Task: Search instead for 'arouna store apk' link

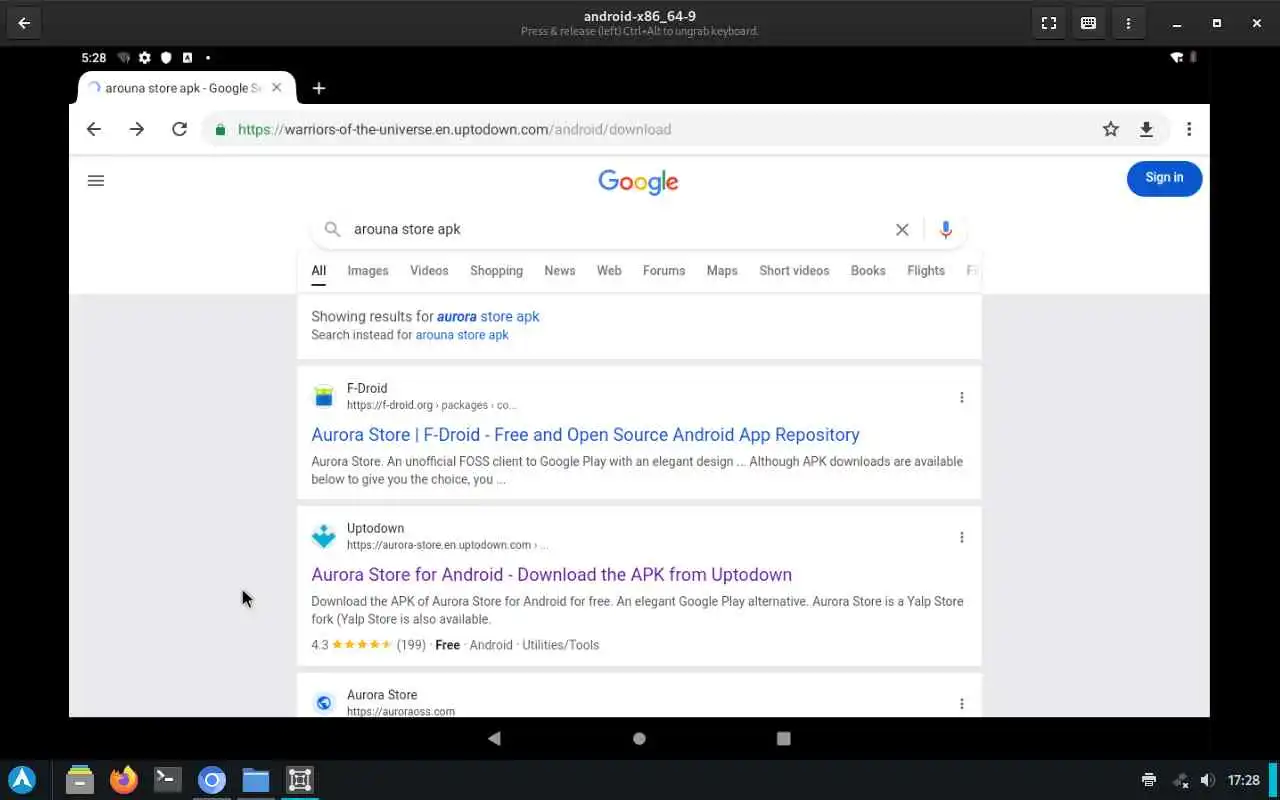Action: (x=462, y=335)
